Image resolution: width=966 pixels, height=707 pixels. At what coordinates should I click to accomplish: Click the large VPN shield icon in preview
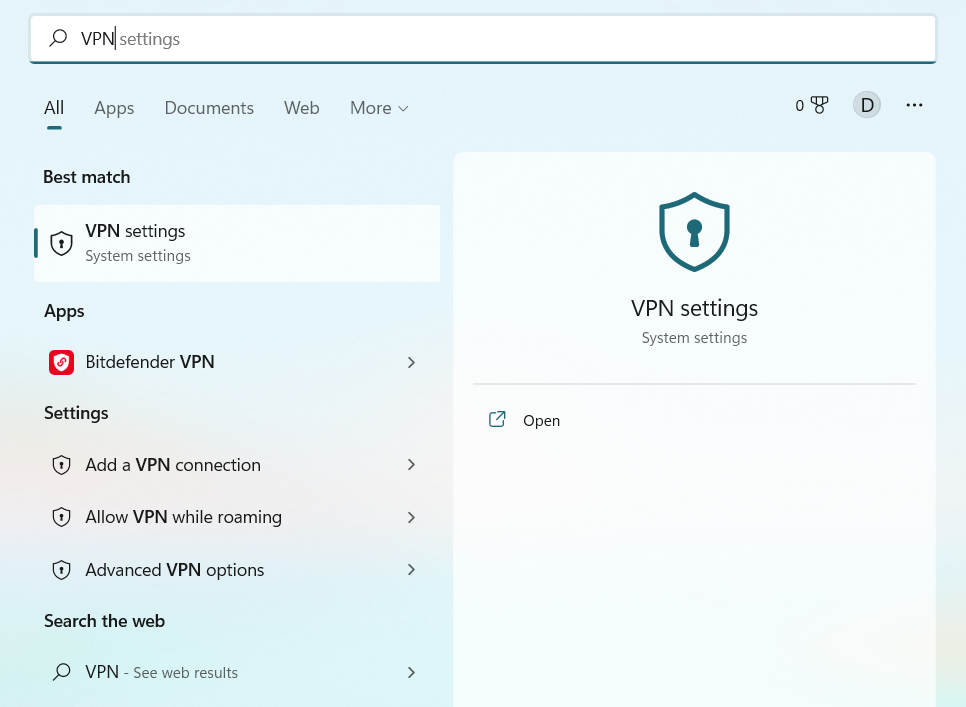pos(694,232)
